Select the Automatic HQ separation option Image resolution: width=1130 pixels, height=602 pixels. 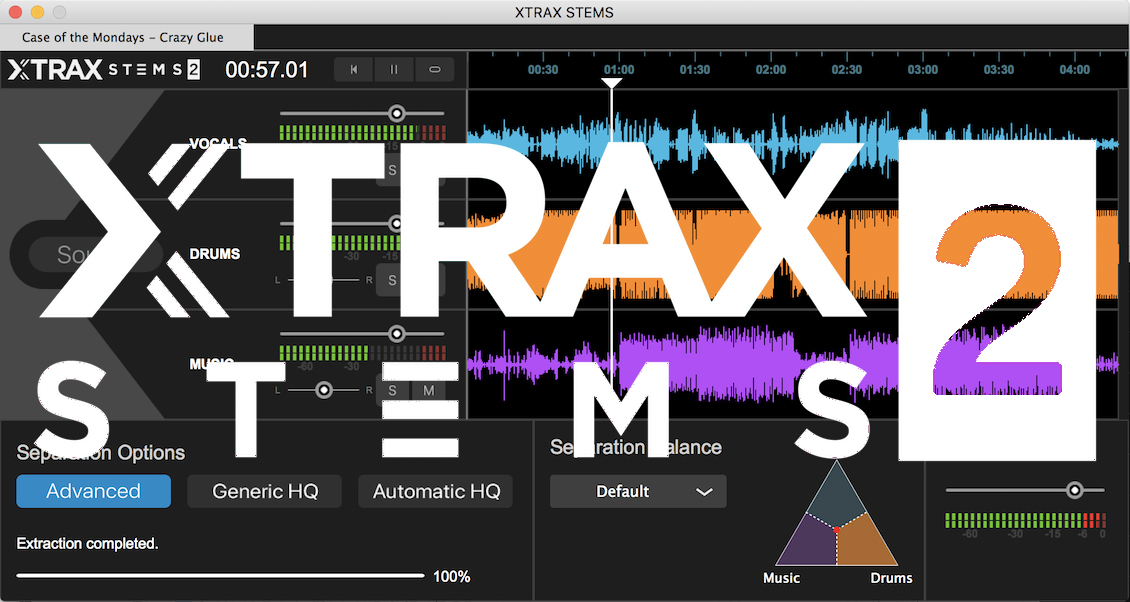pyautogui.click(x=435, y=491)
